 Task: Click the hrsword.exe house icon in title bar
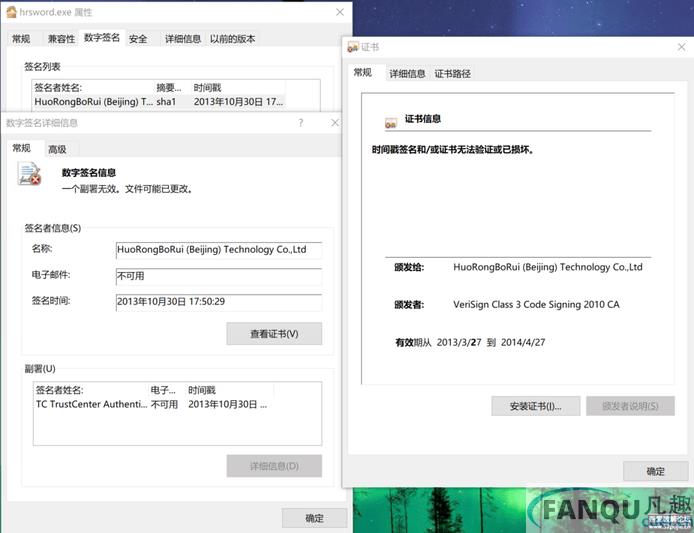click(x=11, y=12)
